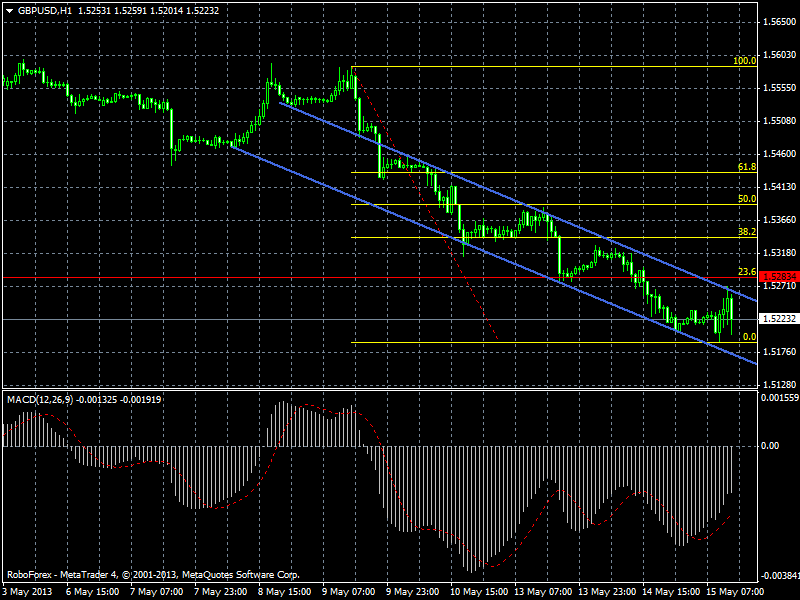Click the 1.56500 price axis label
800x600 pixels.
coord(779,22)
